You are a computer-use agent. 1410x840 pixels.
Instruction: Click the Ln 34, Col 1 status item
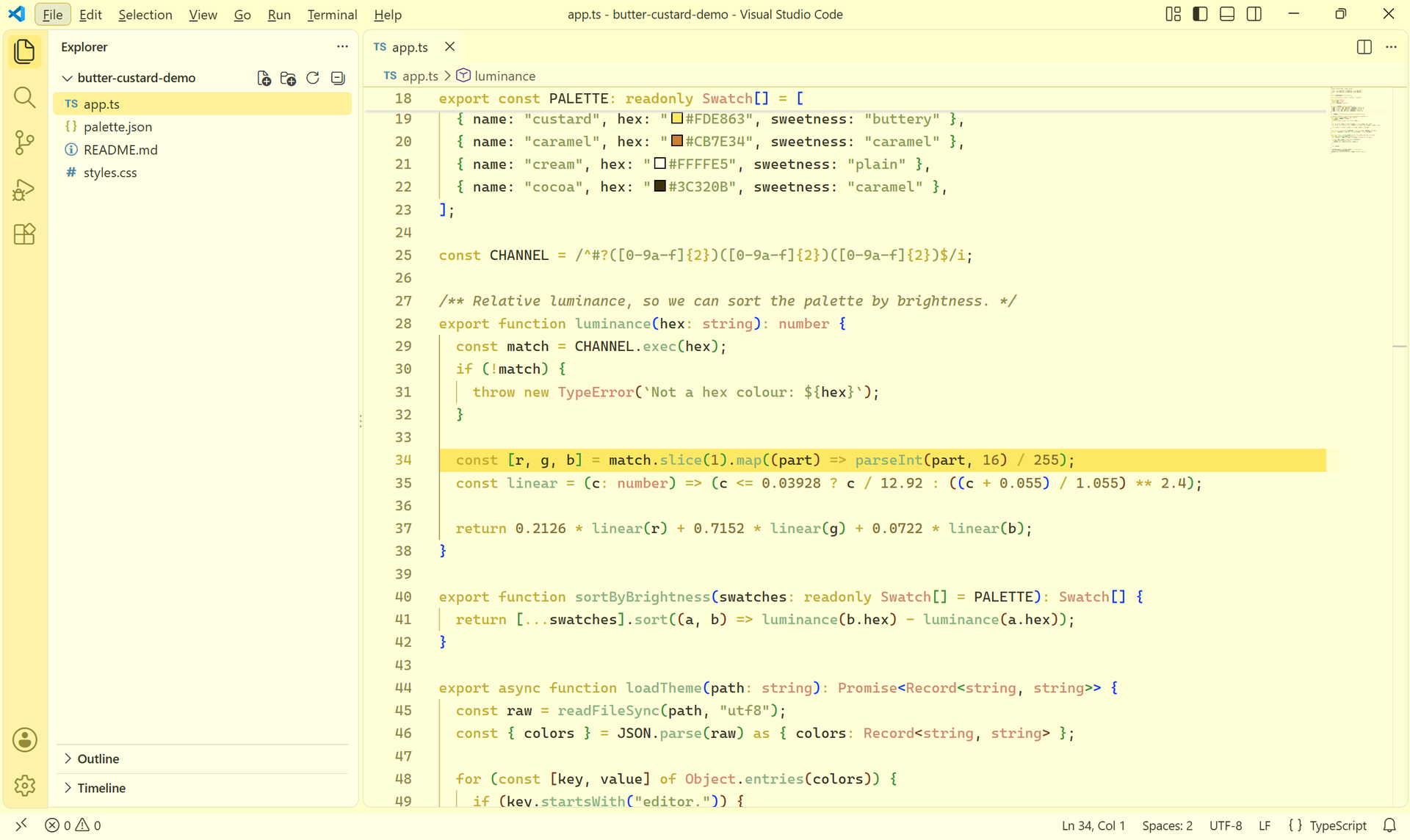pyautogui.click(x=1093, y=825)
